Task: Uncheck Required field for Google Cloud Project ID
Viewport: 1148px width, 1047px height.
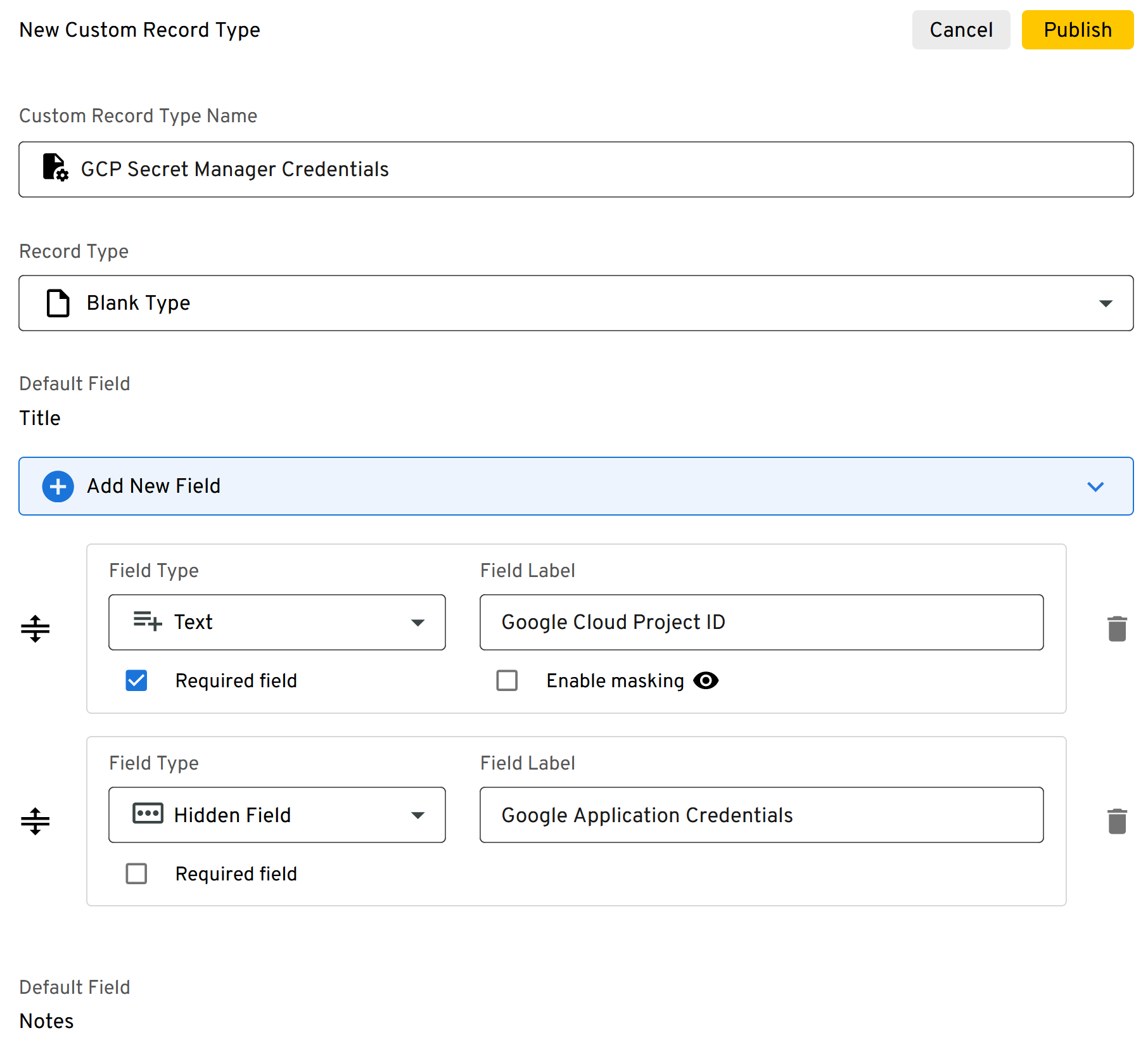Action: (x=136, y=680)
